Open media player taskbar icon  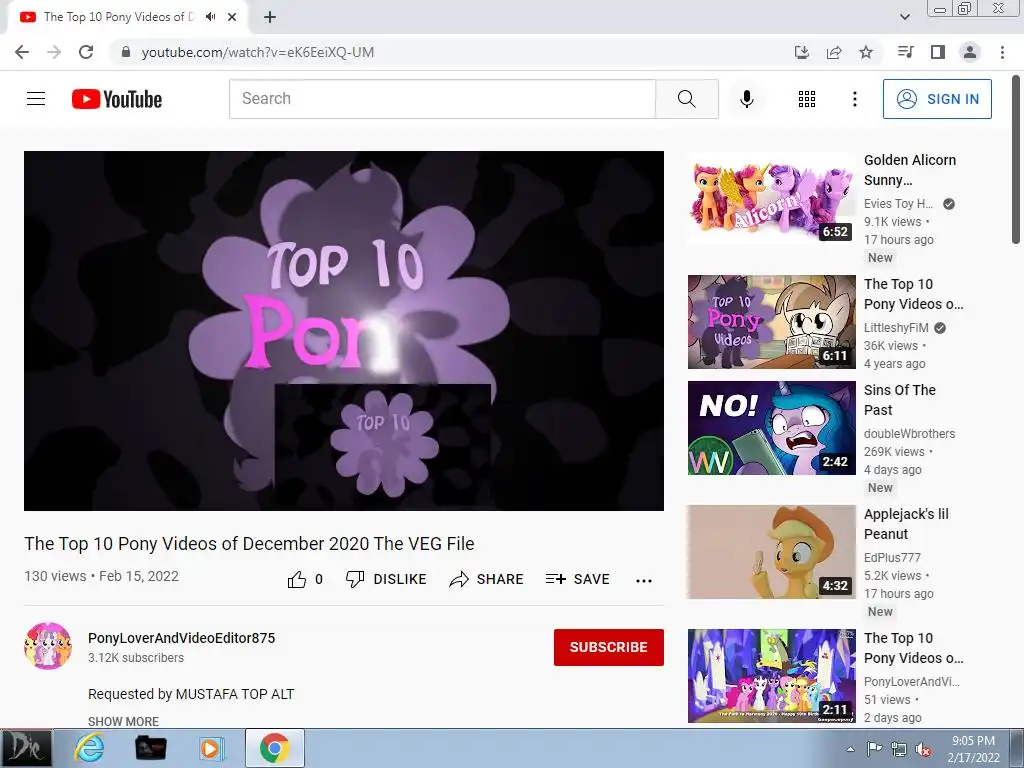[x=212, y=748]
